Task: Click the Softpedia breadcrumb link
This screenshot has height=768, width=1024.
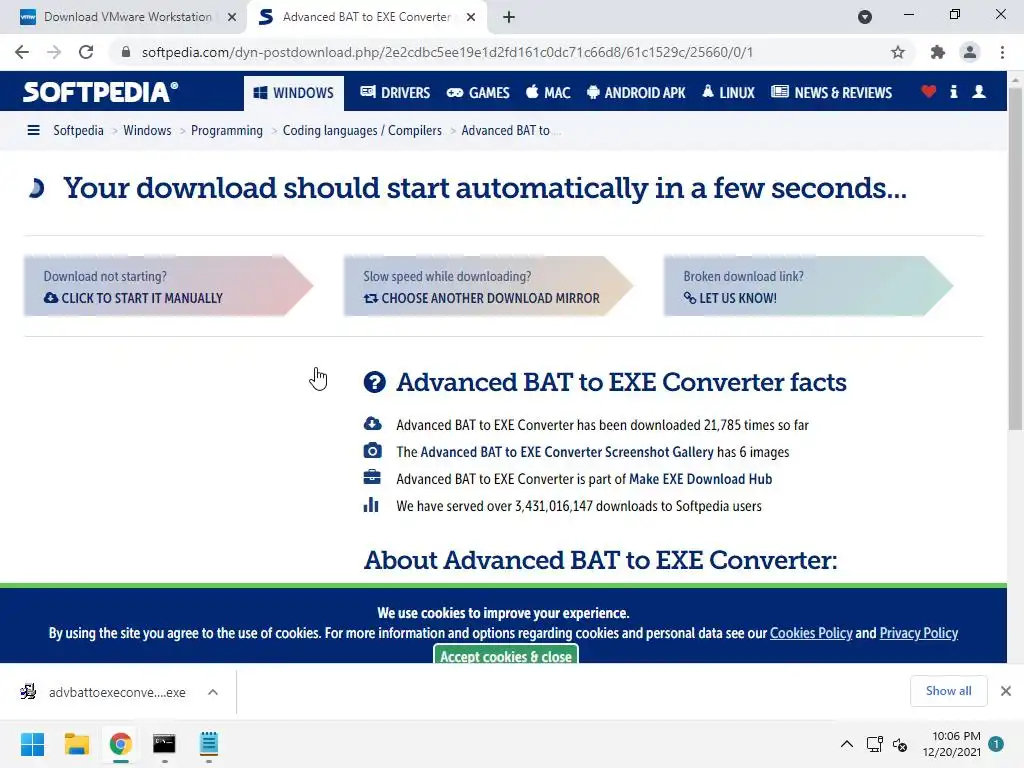Action: 78,131
